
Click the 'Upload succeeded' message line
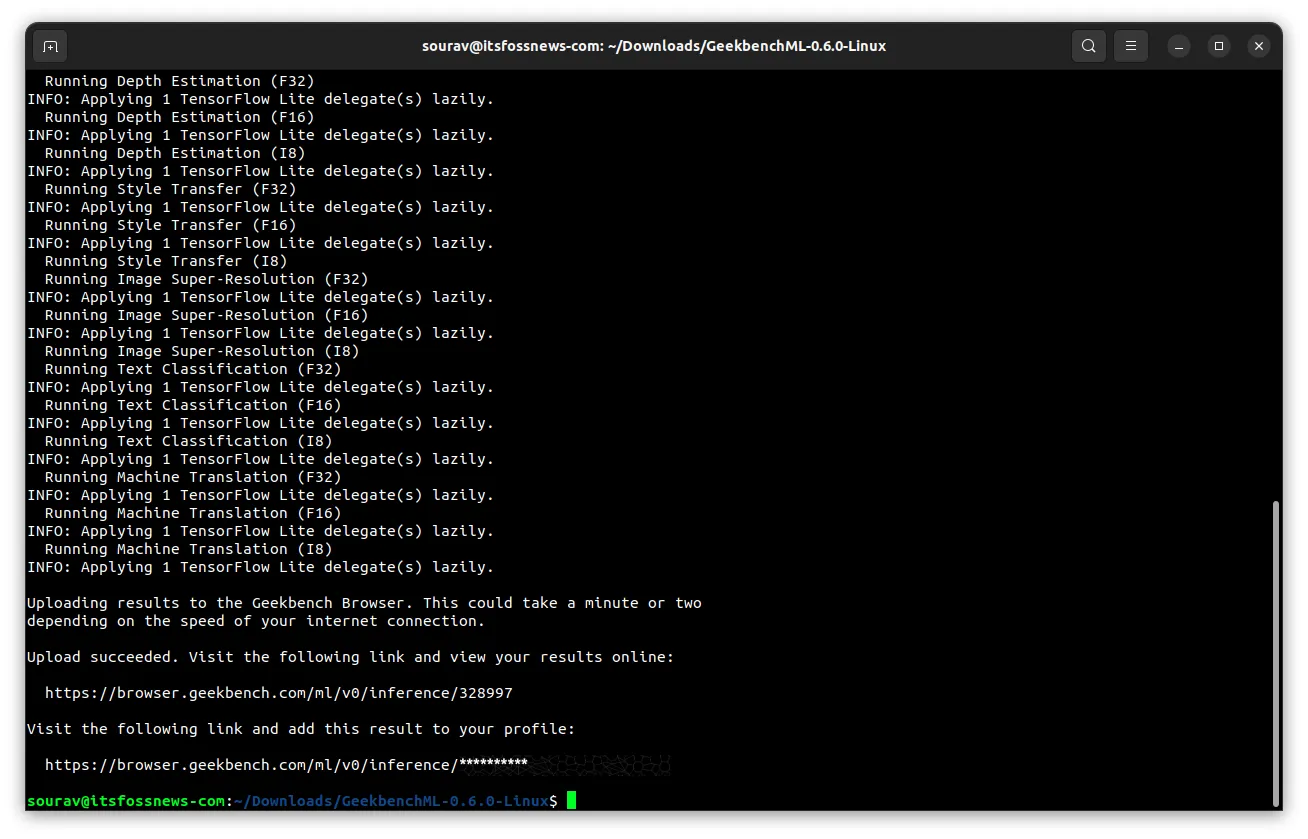351,657
